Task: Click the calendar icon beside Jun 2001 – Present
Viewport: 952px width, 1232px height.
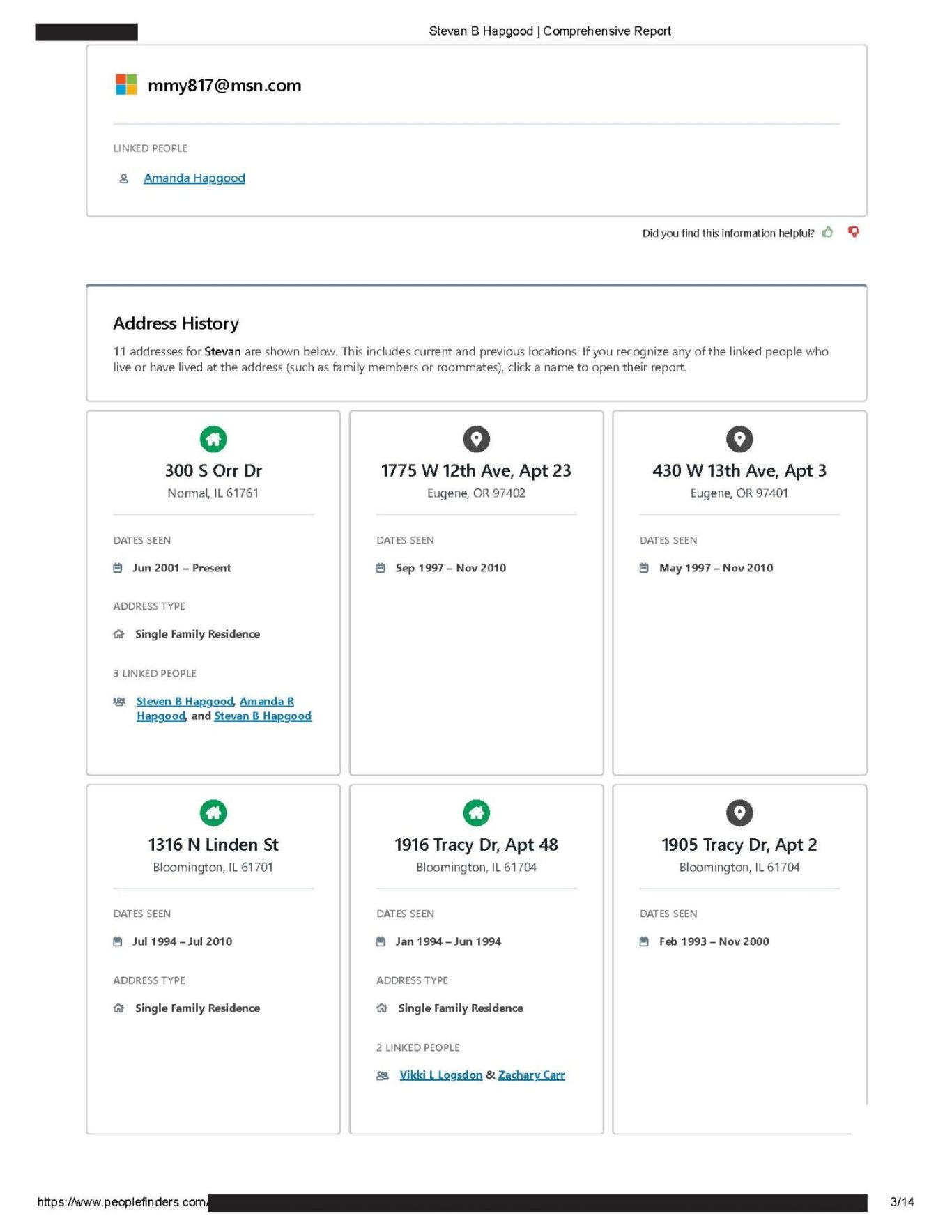Action: coord(118,568)
